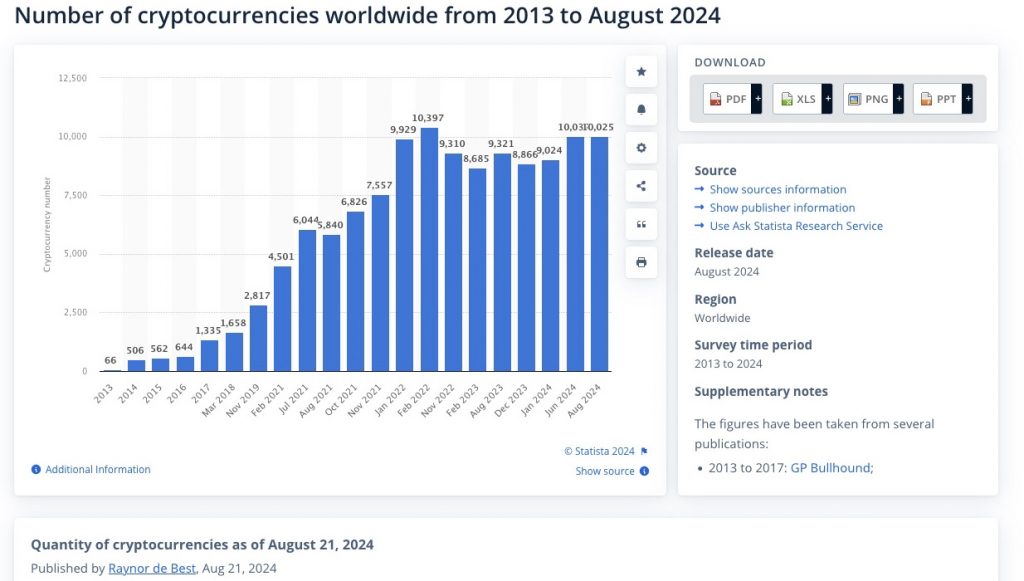This screenshot has height=581, width=1024.
Task: Download the chart as PPT
Action: (942, 99)
